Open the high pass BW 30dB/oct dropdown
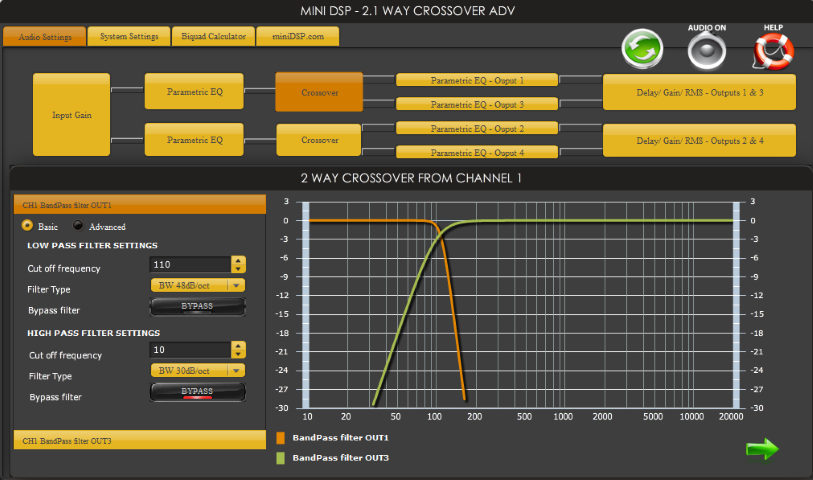Image resolution: width=813 pixels, height=480 pixels. pyautogui.click(x=198, y=370)
